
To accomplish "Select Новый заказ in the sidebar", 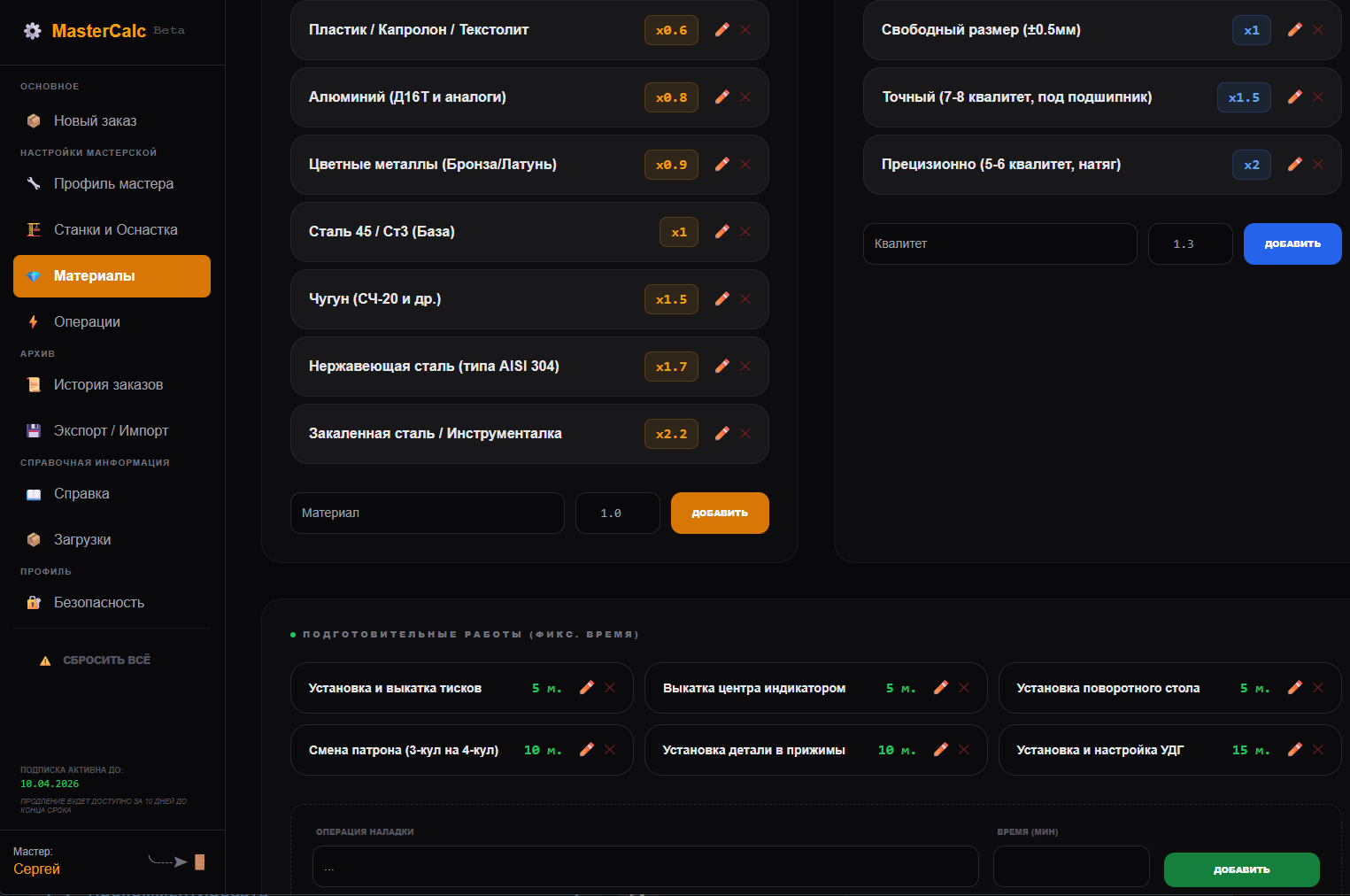I will [95, 121].
